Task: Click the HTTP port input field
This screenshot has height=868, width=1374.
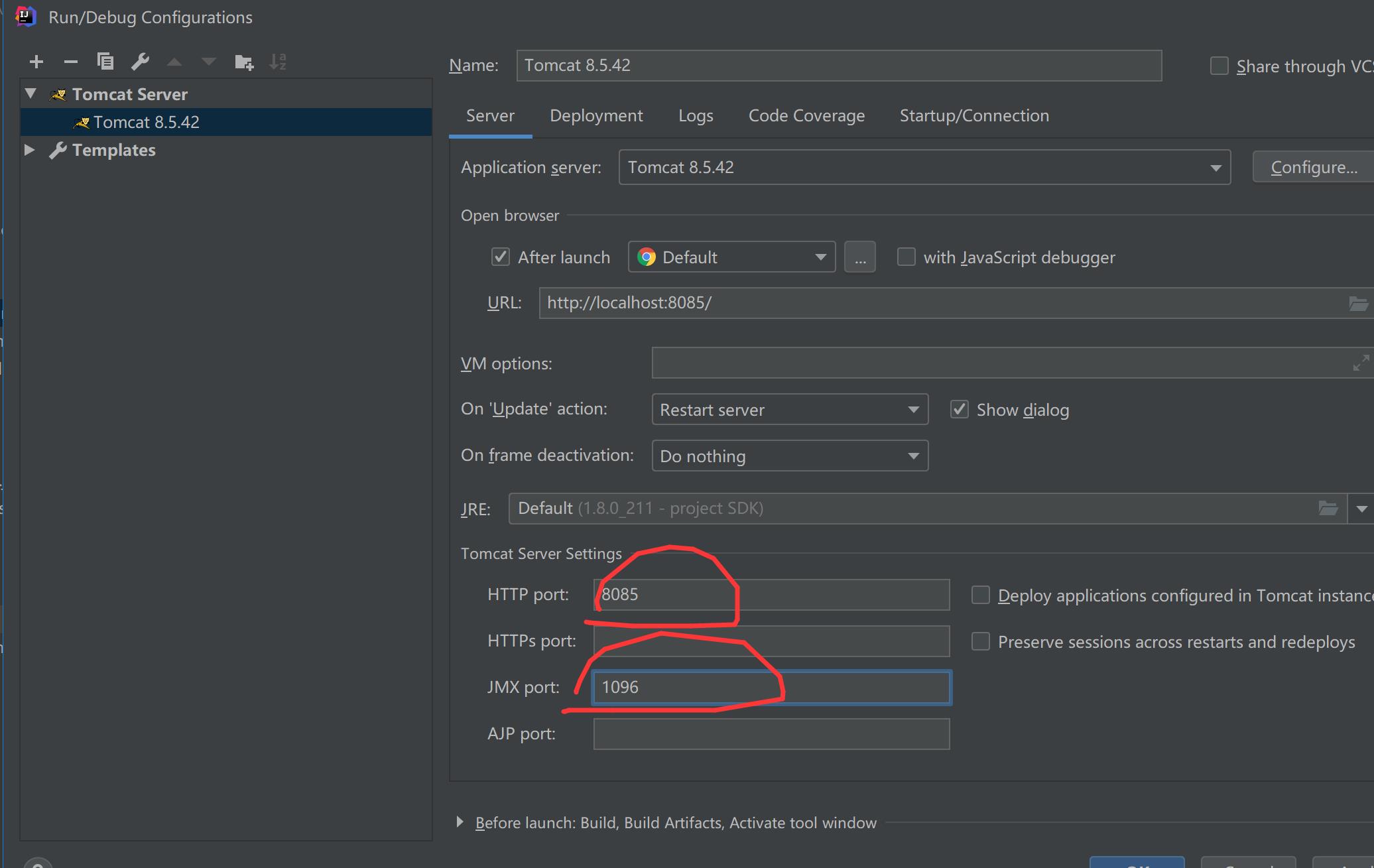Action: [770, 594]
